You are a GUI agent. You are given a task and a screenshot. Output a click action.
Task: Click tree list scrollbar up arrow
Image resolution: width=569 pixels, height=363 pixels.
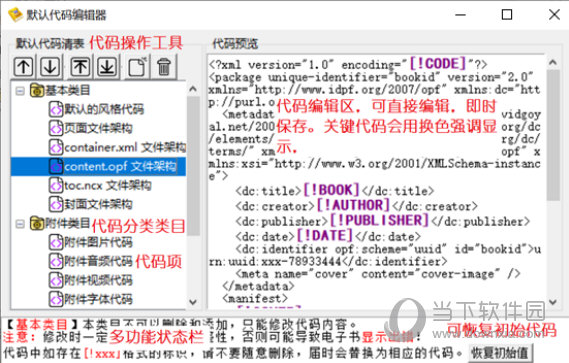tap(193, 89)
